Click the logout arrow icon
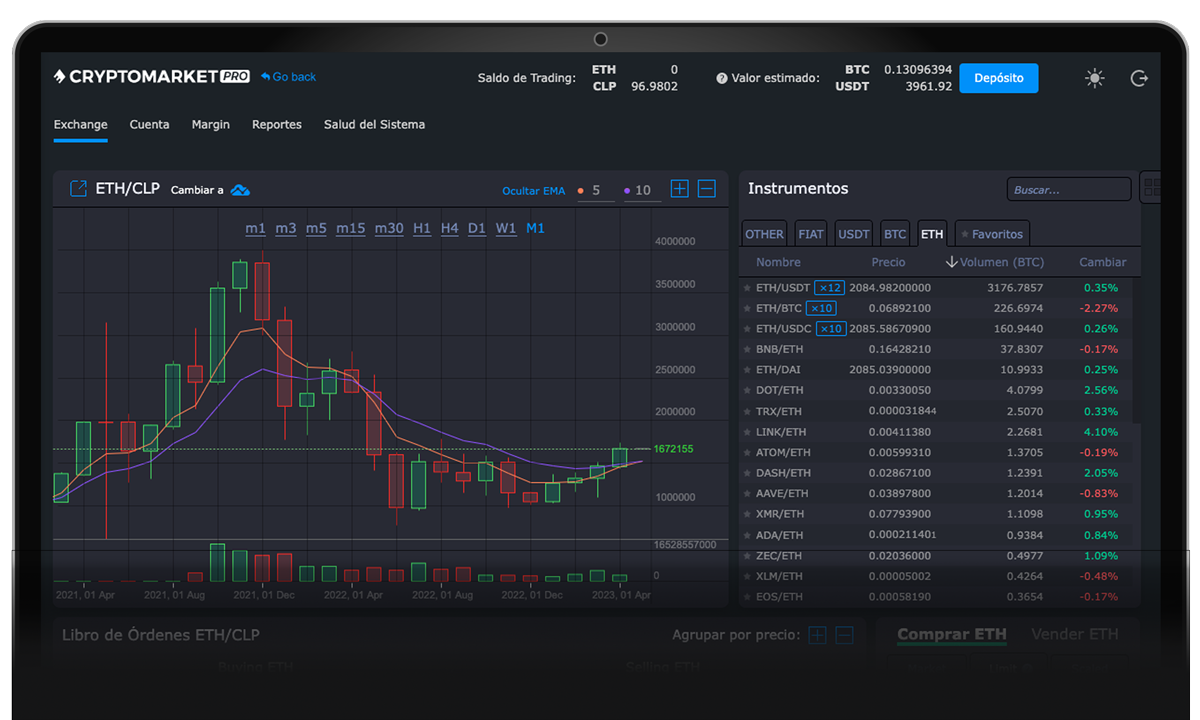The width and height of the screenshot is (1200, 720). coord(1139,78)
